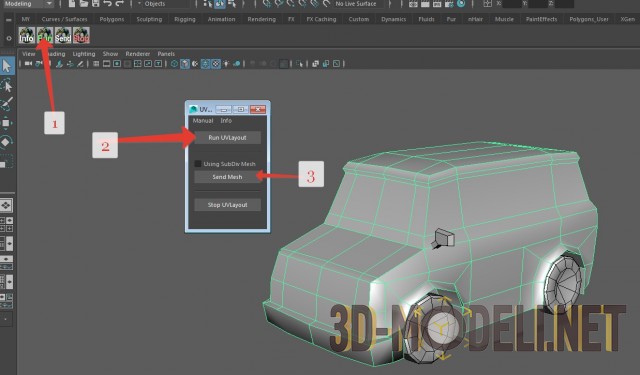Click the Undo arrow icon
Screen dimensions: 640x375
pyautogui.click(x=107, y=4)
